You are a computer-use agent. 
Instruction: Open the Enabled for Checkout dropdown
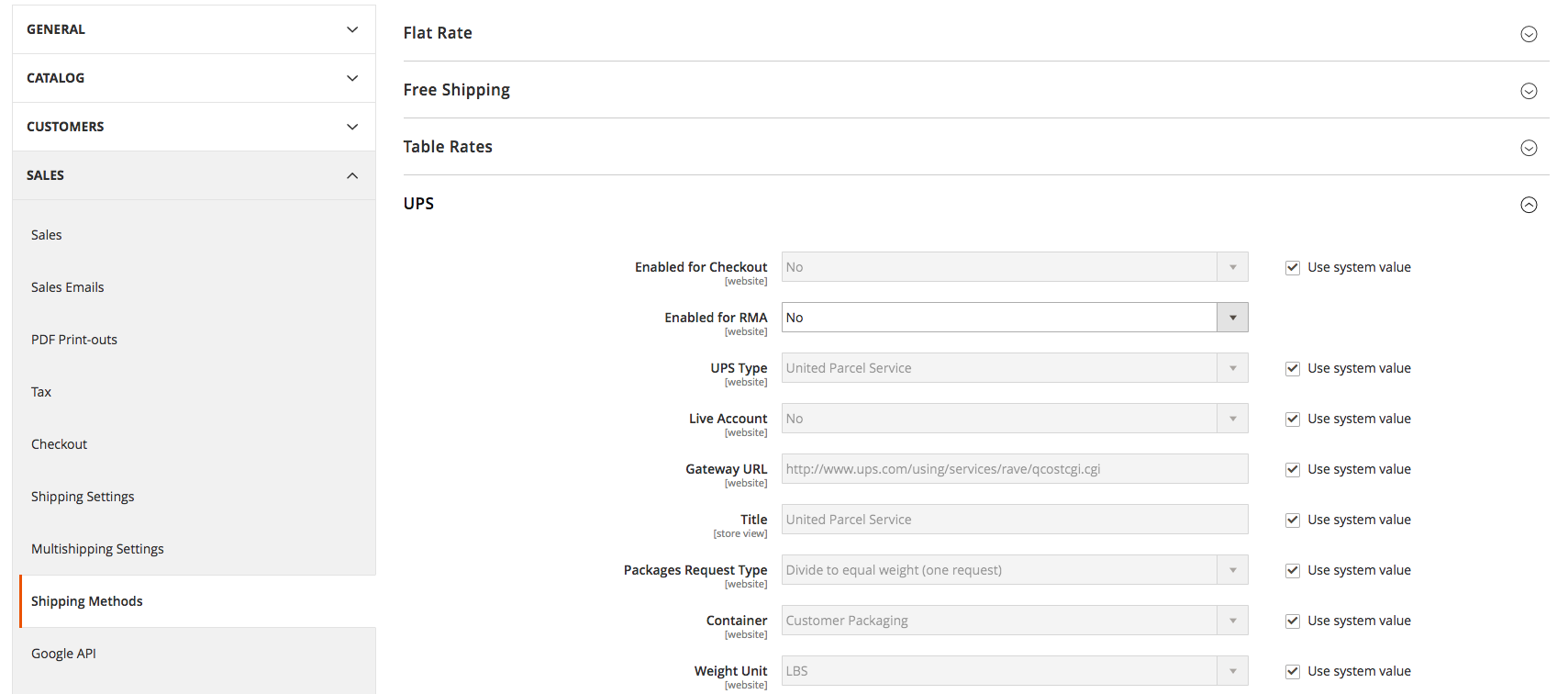click(x=1015, y=267)
